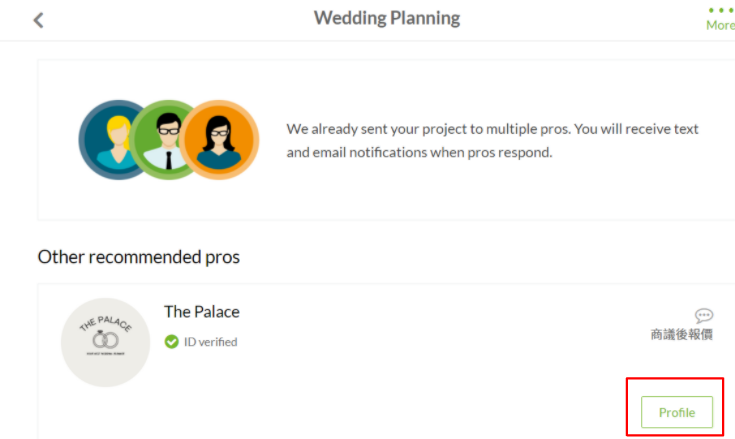Open the three-dot More menu icon

tap(721, 10)
